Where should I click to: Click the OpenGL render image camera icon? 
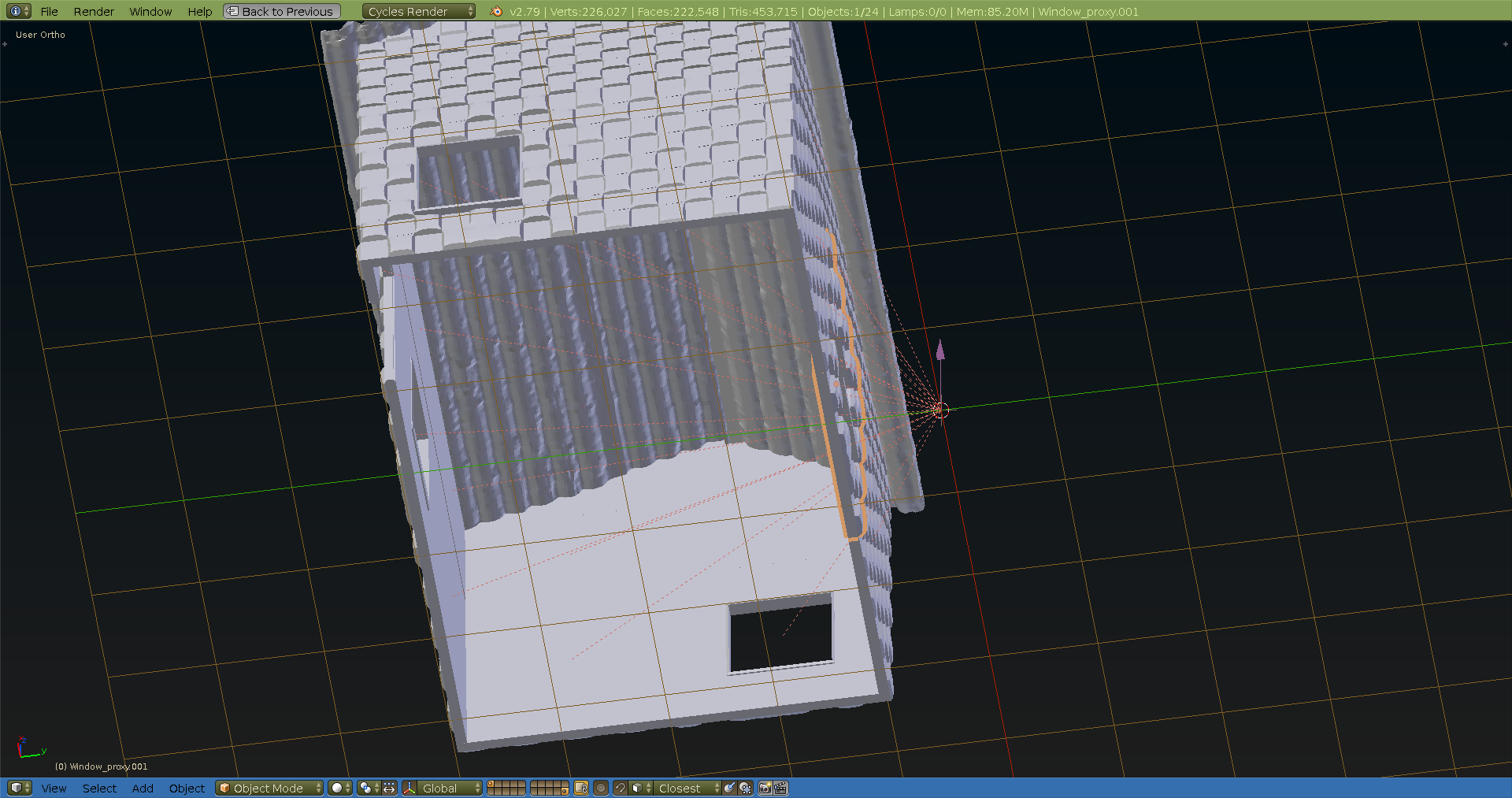tap(765, 788)
